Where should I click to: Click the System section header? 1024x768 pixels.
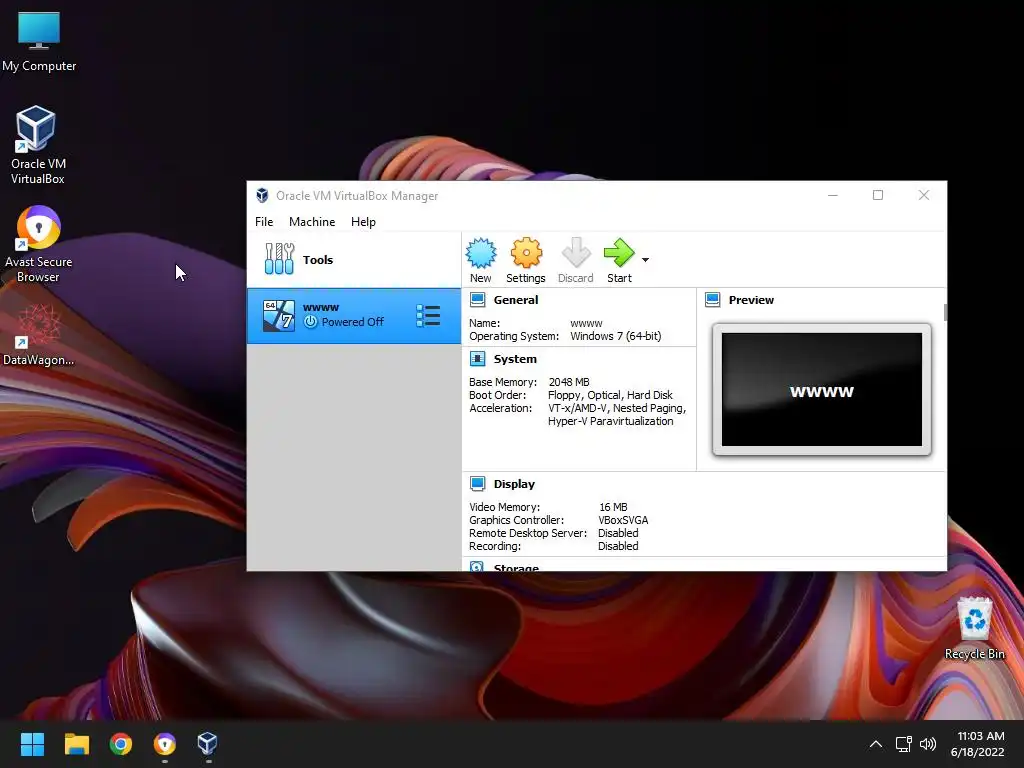coord(515,359)
